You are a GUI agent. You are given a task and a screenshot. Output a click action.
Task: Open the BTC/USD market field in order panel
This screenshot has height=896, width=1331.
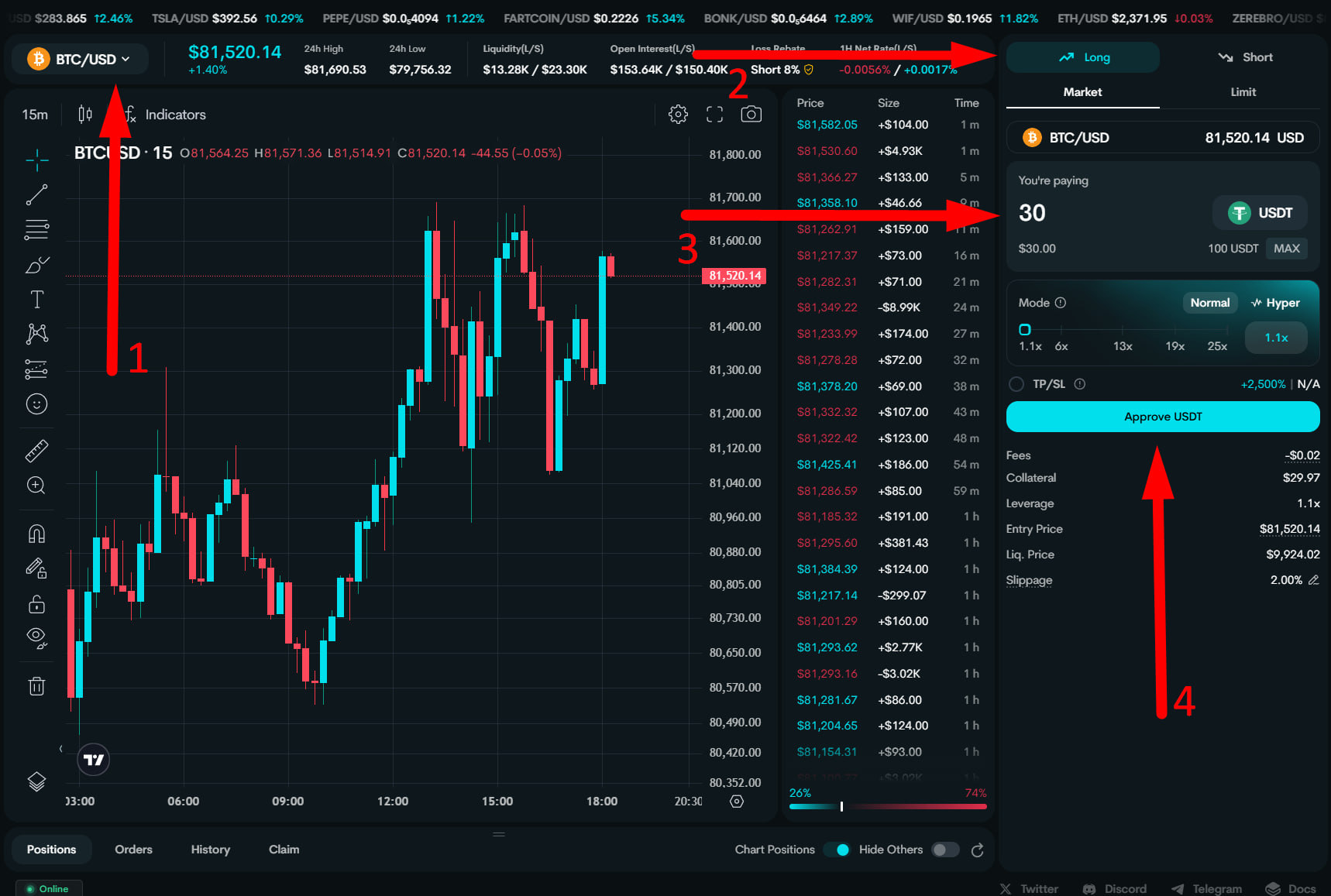coord(1163,138)
